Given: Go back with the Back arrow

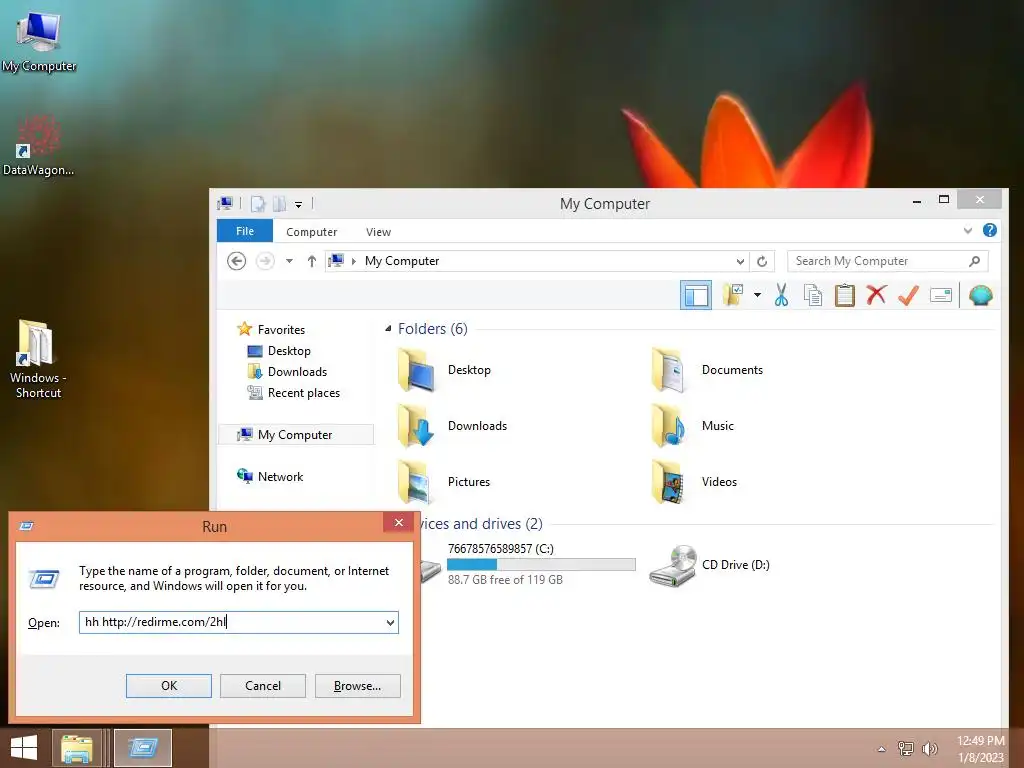Looking at the screenshot, I should tap(236, 261).
